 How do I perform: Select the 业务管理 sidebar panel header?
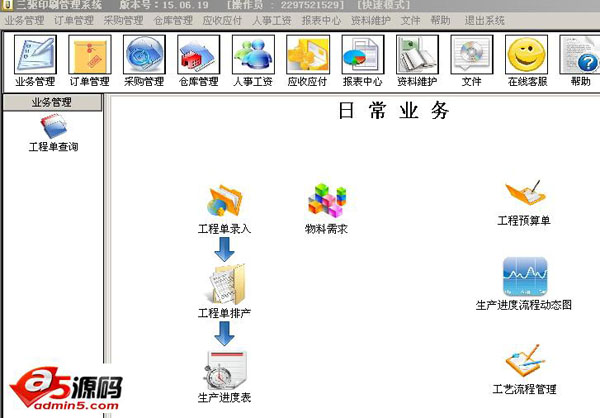coord(52,103)
